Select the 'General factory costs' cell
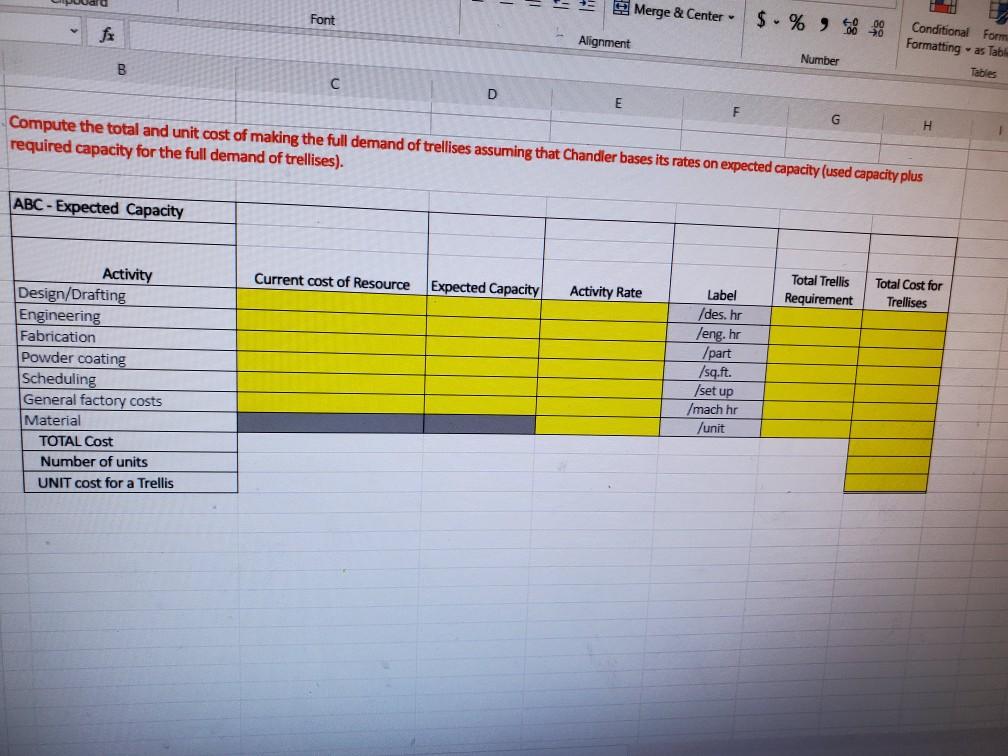The image size is (1008, 756). pyautogui.click(x=129, y=400)
